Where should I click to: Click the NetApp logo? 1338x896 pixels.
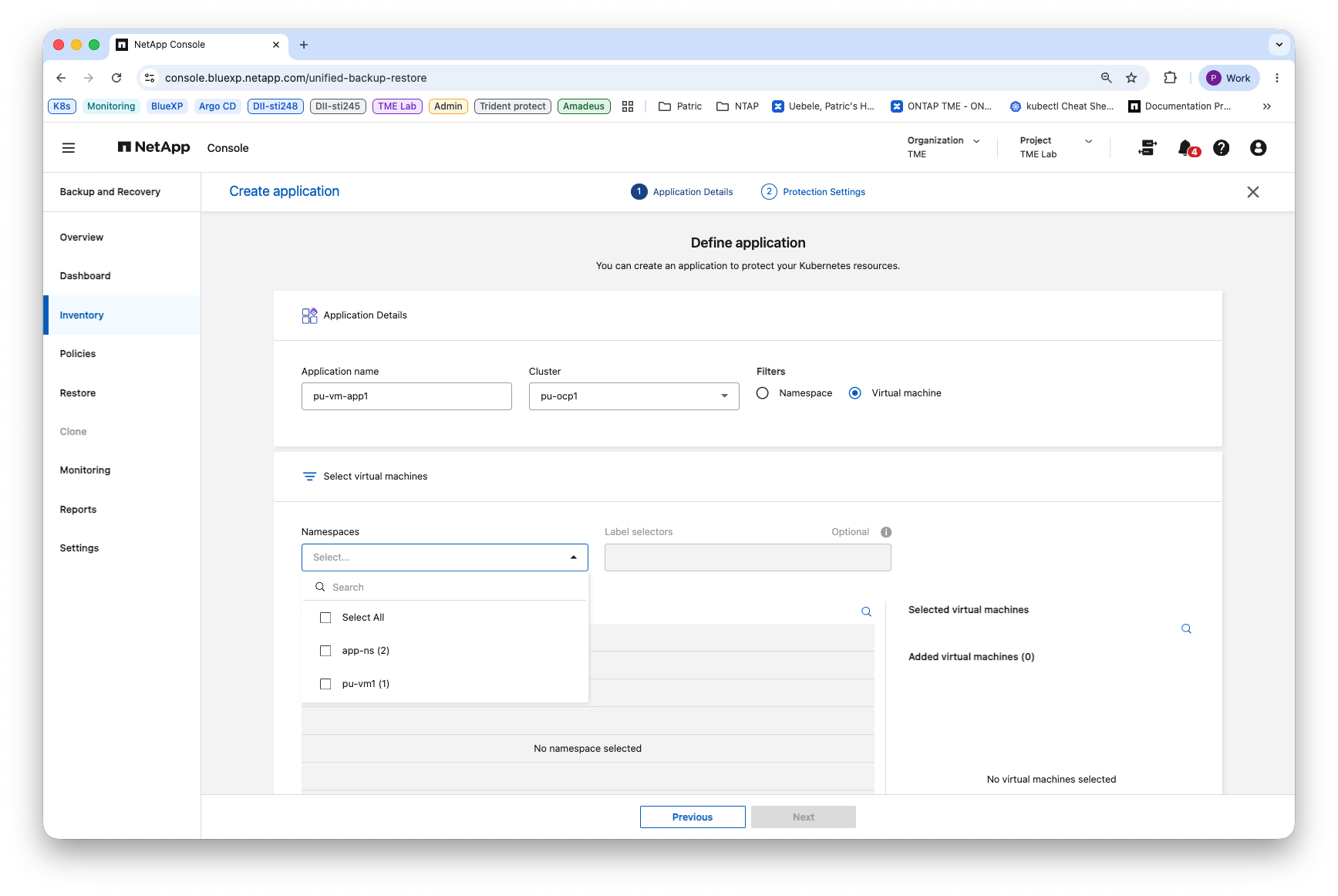pyautogui.click(x=153, y=147)
